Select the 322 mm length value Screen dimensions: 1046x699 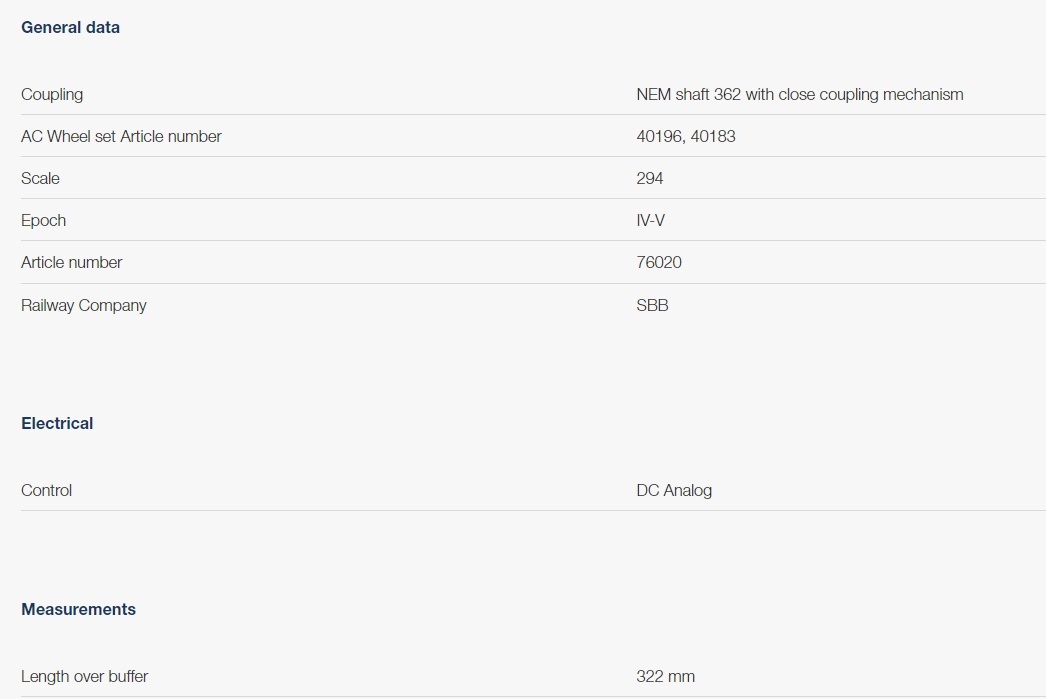665,677
